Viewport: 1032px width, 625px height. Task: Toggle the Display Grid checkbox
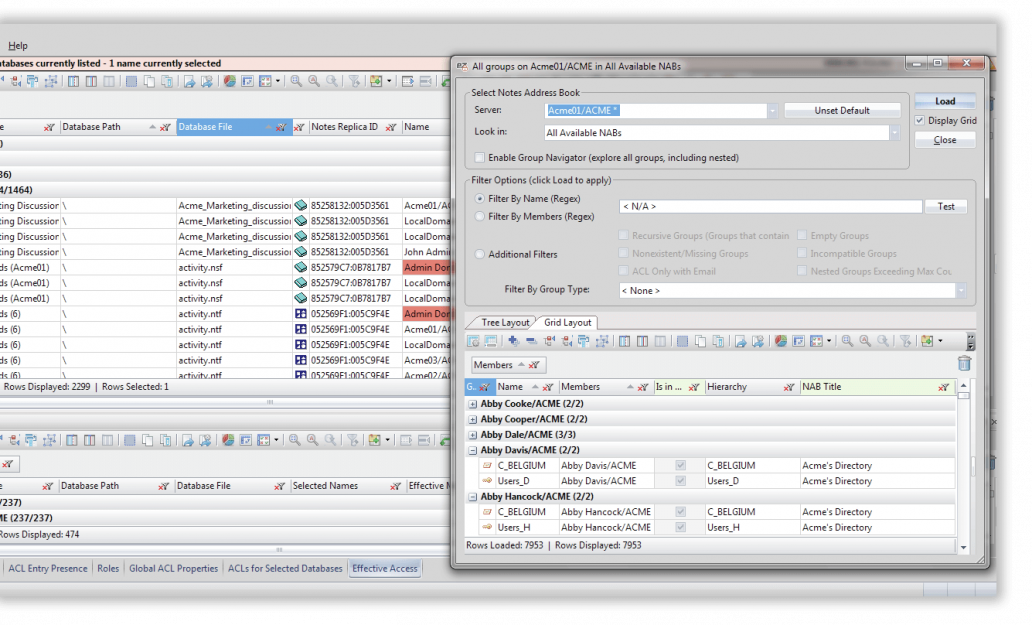[x=919, y=120]
